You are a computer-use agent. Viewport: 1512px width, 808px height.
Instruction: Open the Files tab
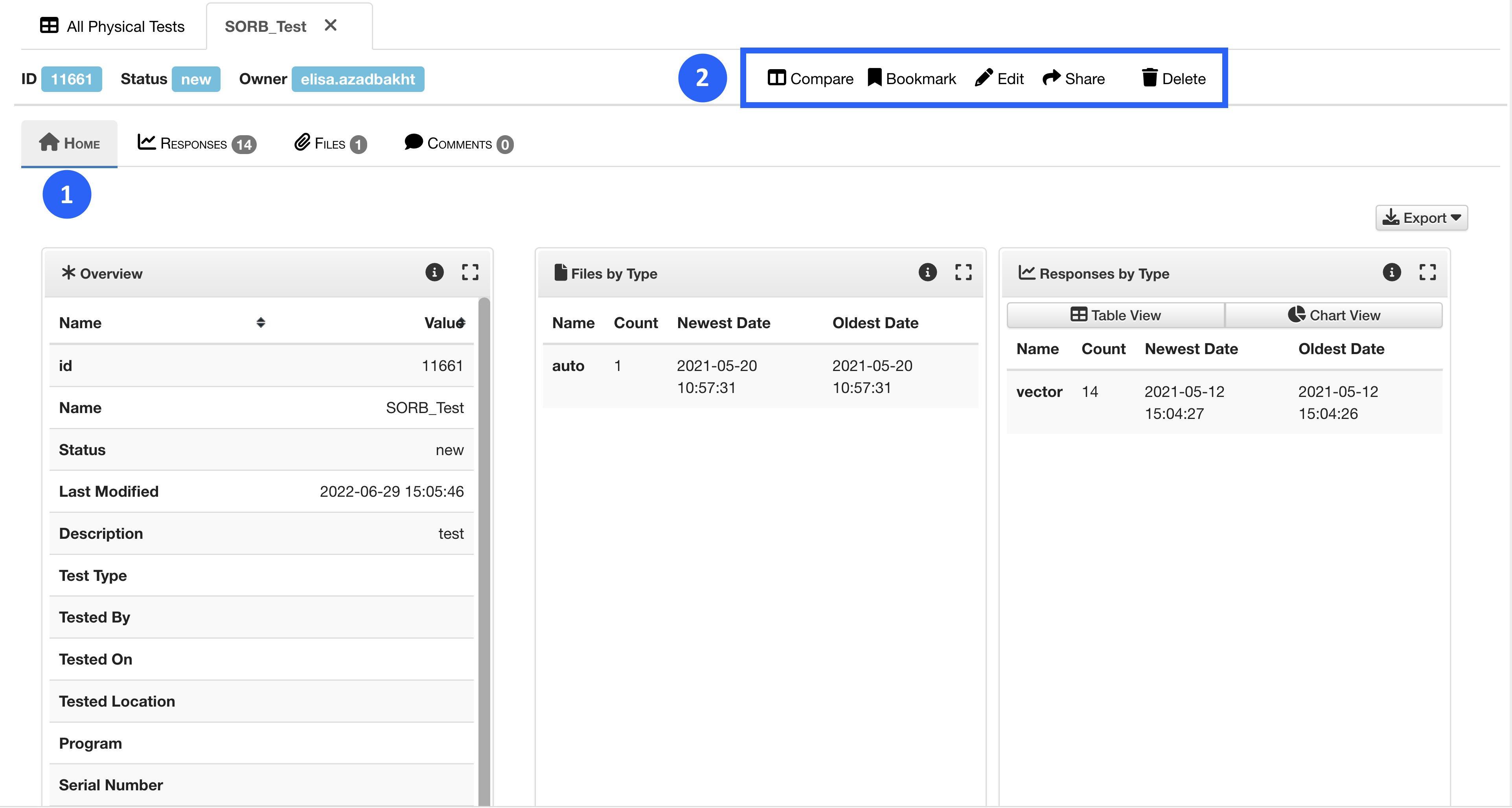330,144
